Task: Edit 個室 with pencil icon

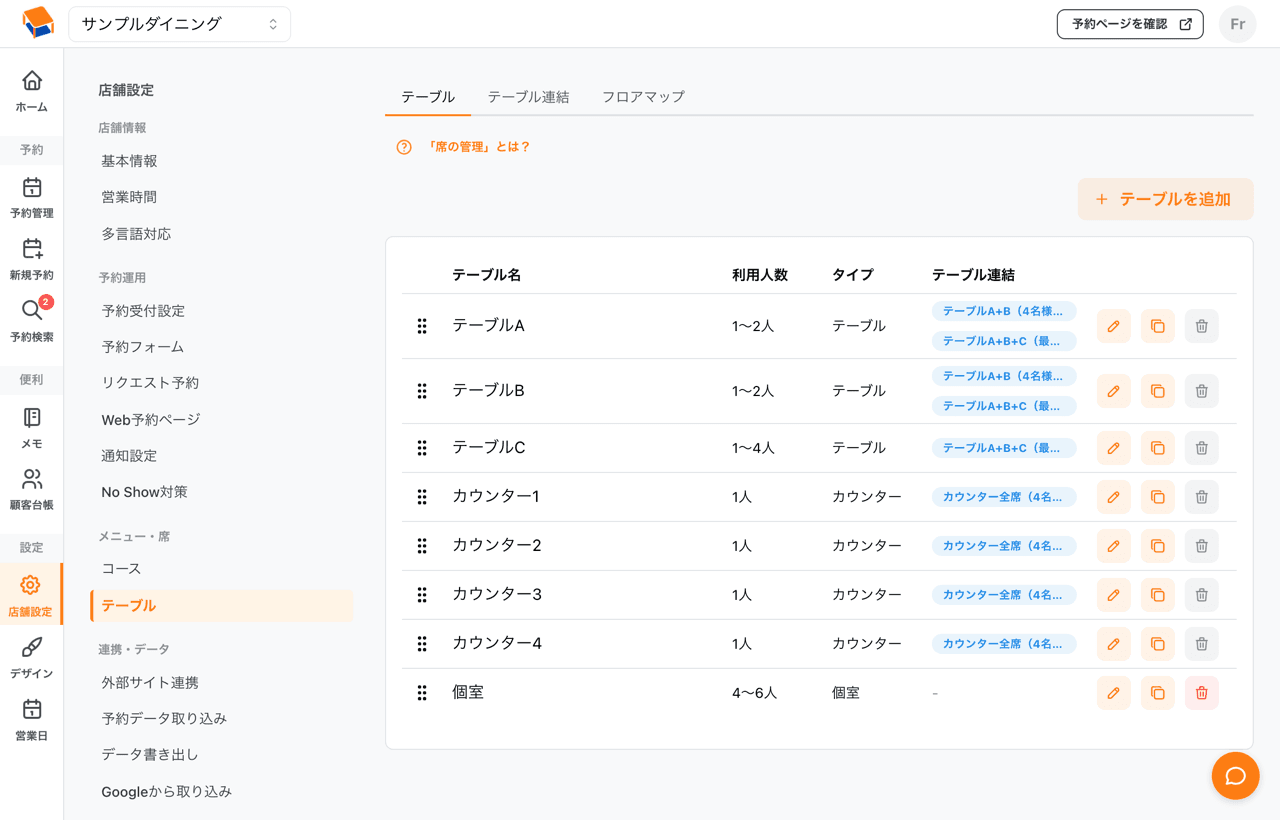Action: click(x=1114, y=693)
